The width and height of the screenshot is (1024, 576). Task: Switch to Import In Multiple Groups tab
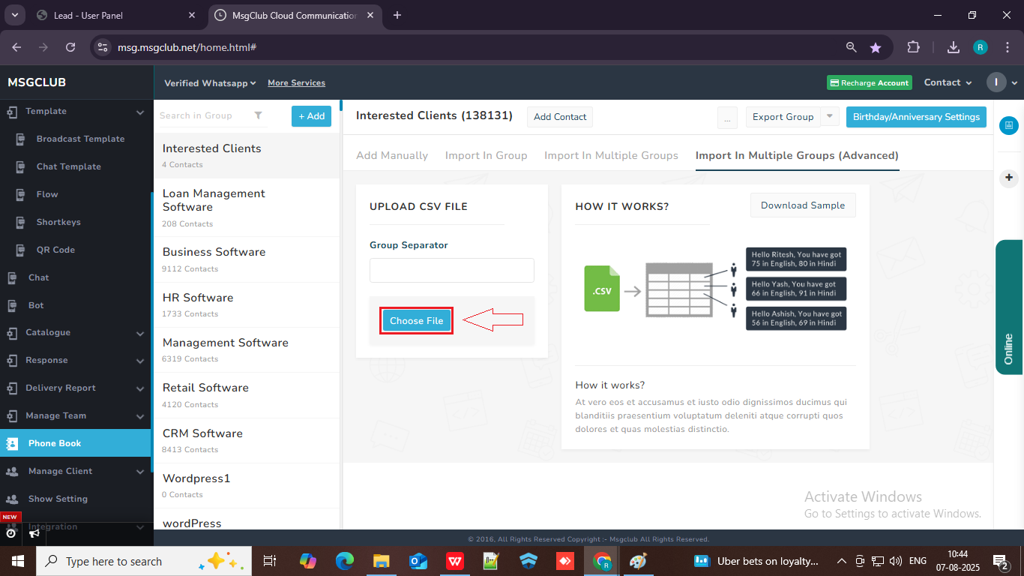[x=611, y=155]
